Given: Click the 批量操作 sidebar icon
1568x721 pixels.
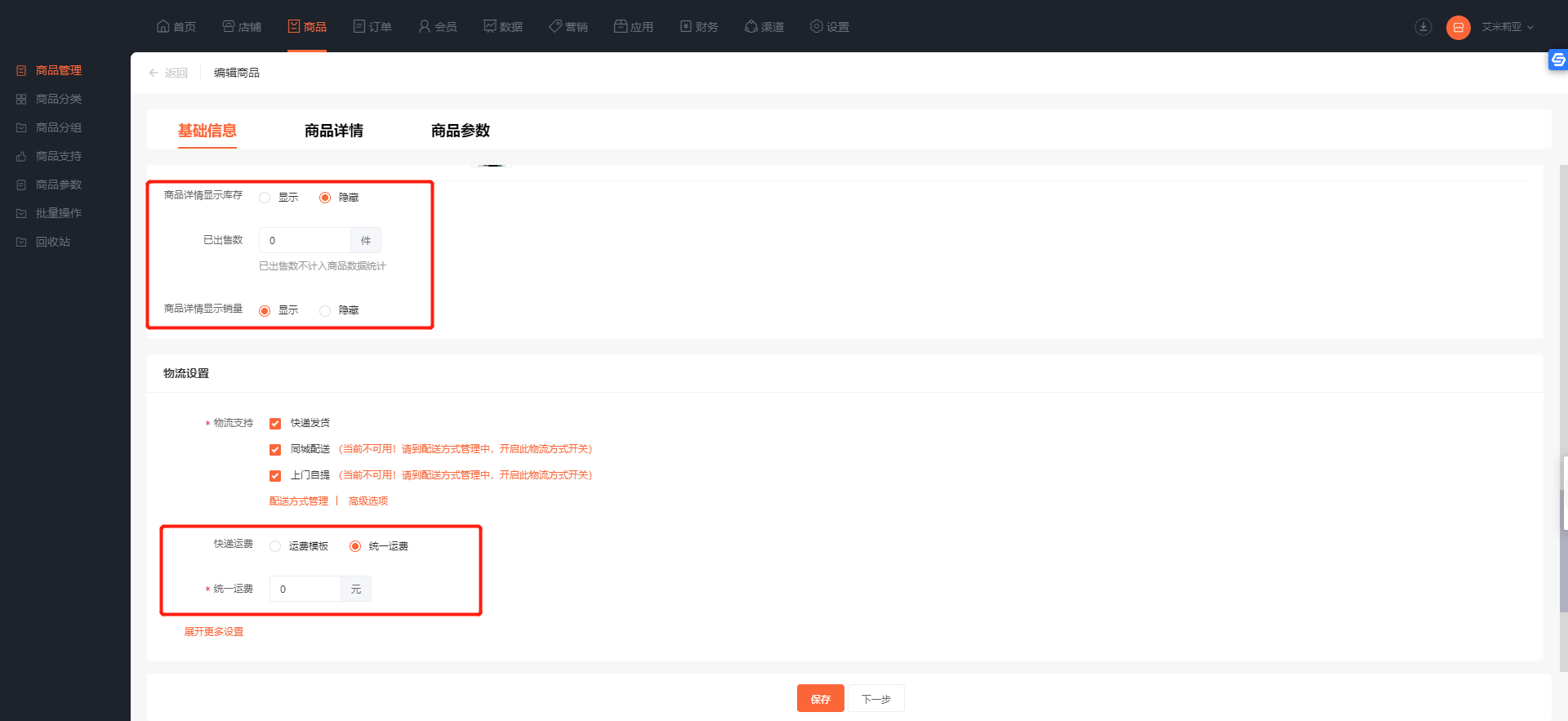Looking at the screenshot, I should click(x=21, y=213).
